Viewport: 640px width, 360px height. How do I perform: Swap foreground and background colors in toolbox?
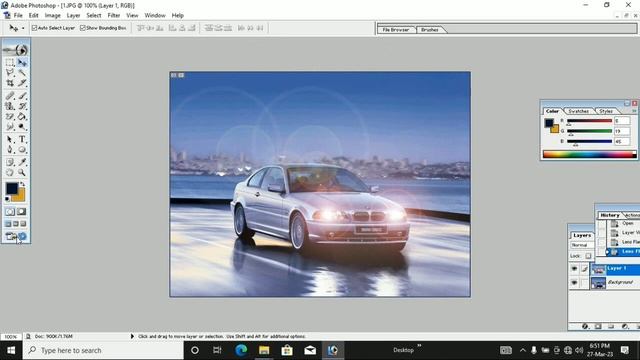pyautogui.click(x=23, y=184)
